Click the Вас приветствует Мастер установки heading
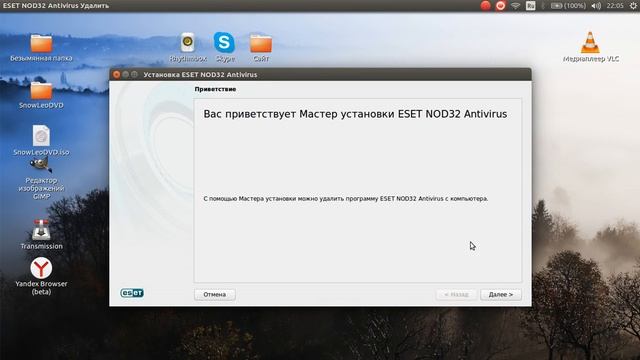 pyautogui.click(x=355, y=114)
